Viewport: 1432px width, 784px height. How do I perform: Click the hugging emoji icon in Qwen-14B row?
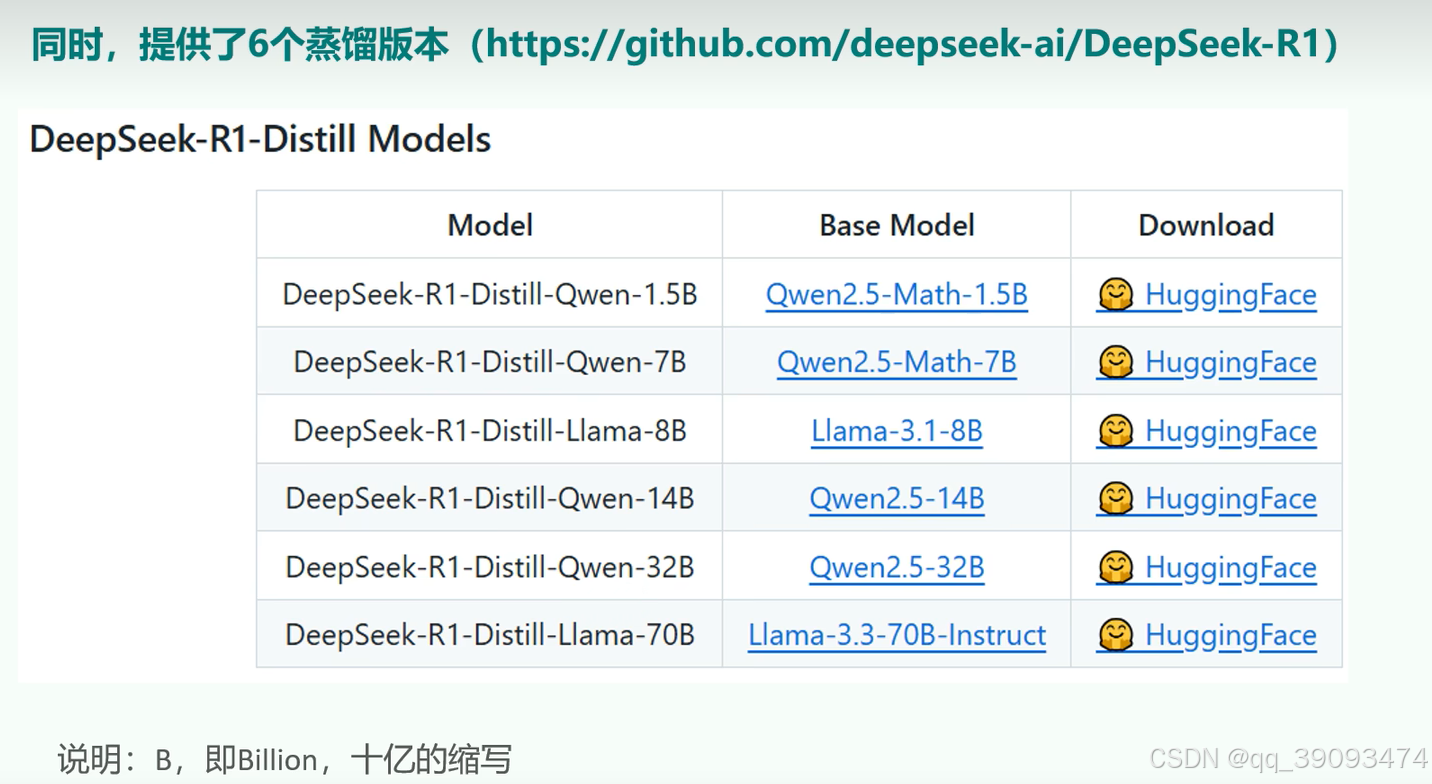click(1115, 498)
